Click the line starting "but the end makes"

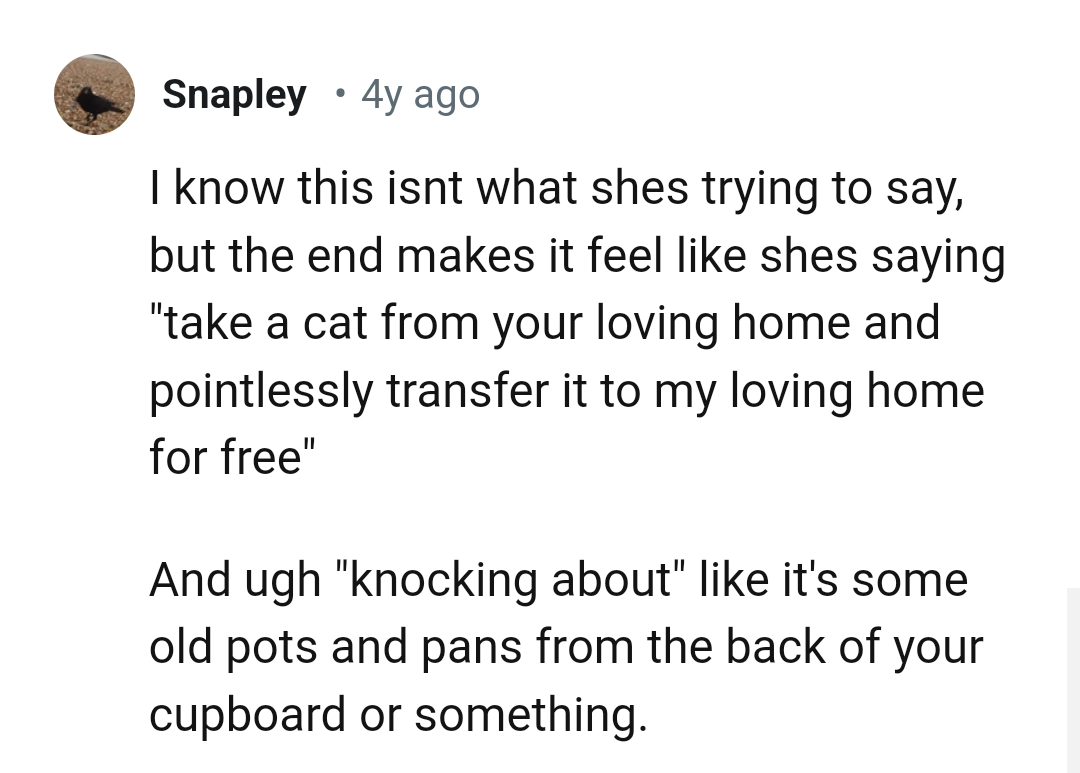(577, 256)
